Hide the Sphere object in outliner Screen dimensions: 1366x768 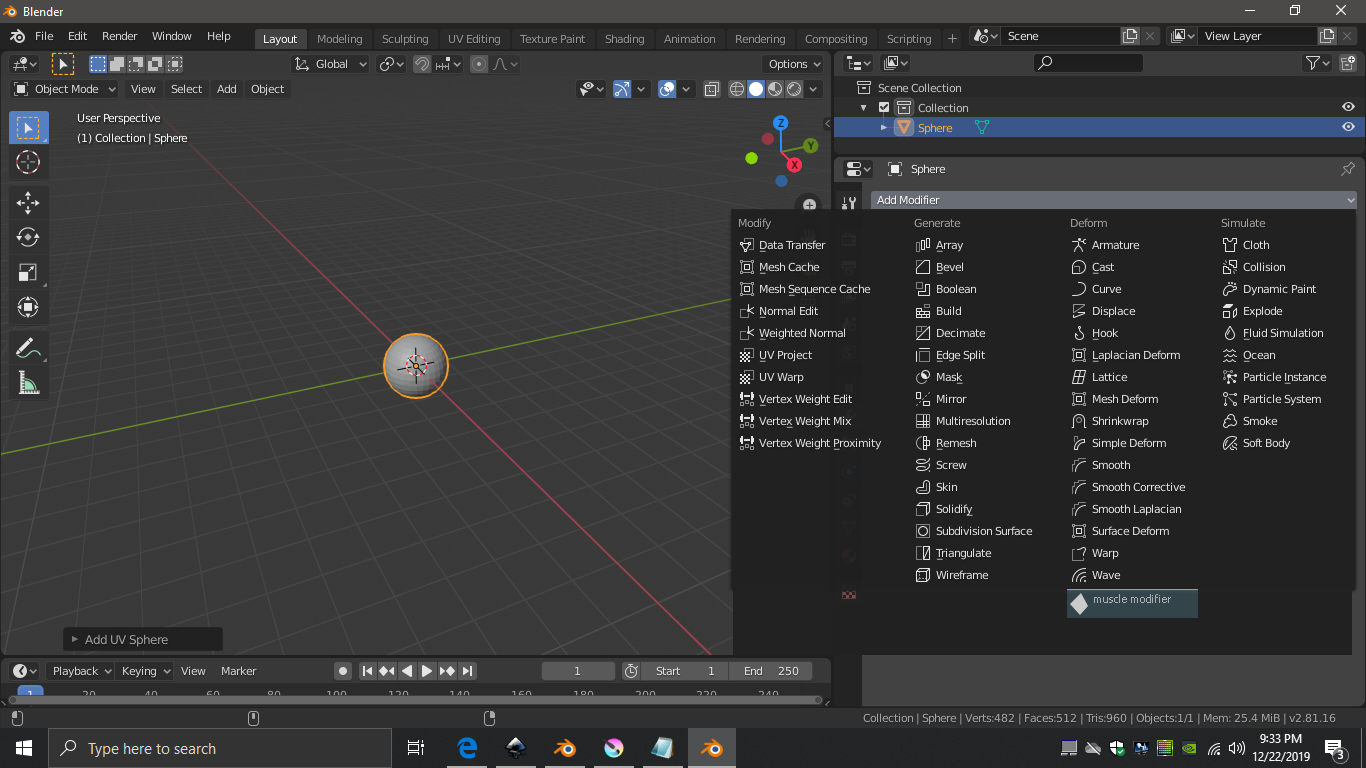(1348, 127)
